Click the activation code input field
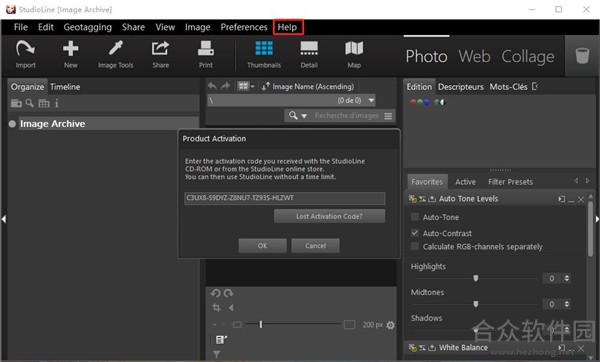Image resolution: width=600 pixels, height=362 pixels. click(284, 198)
